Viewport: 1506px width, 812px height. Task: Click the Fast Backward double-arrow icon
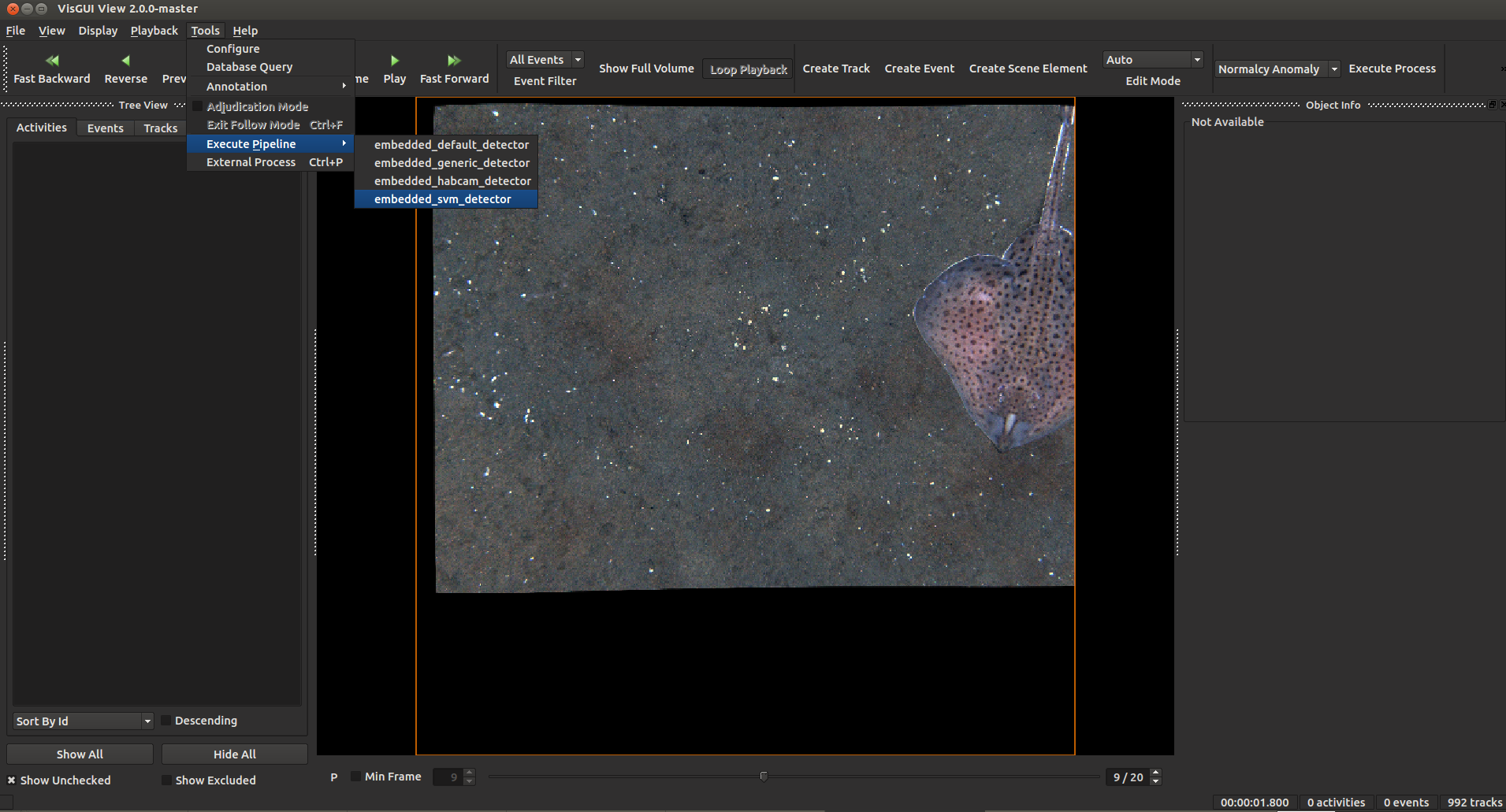pos(52,60)
